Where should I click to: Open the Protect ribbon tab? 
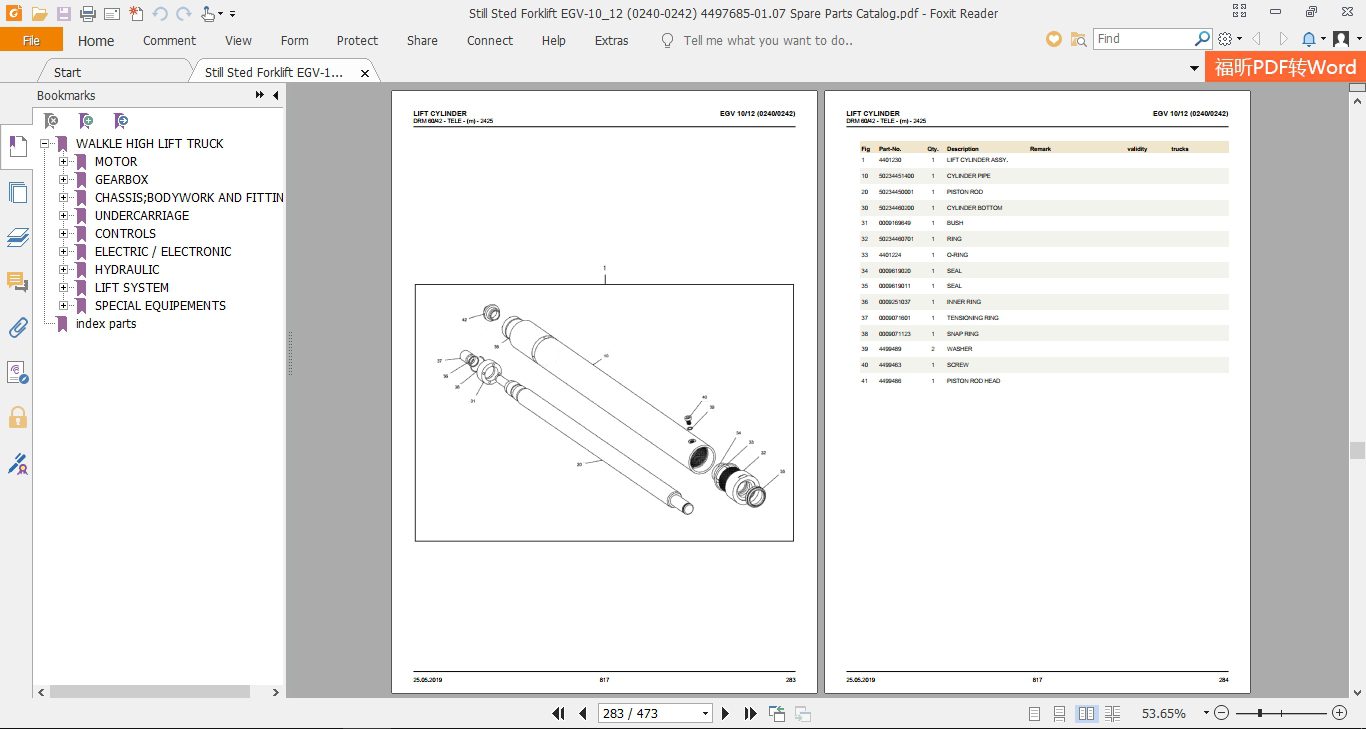pos(357,41)
